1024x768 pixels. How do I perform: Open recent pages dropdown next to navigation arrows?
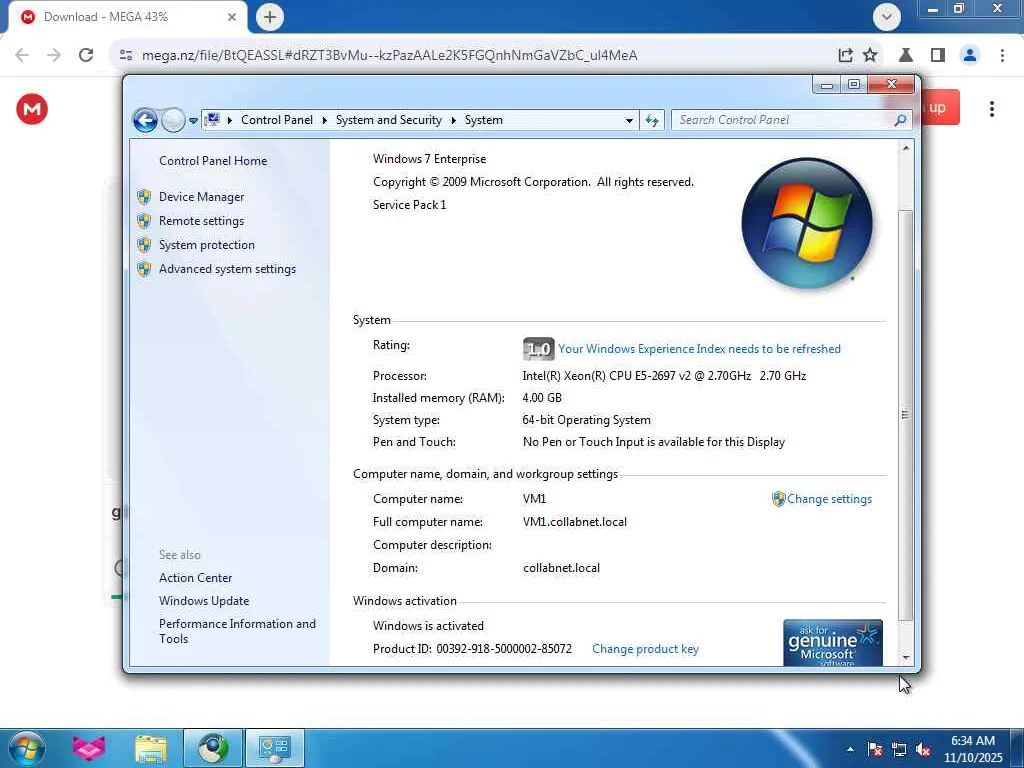click(193, 121)
